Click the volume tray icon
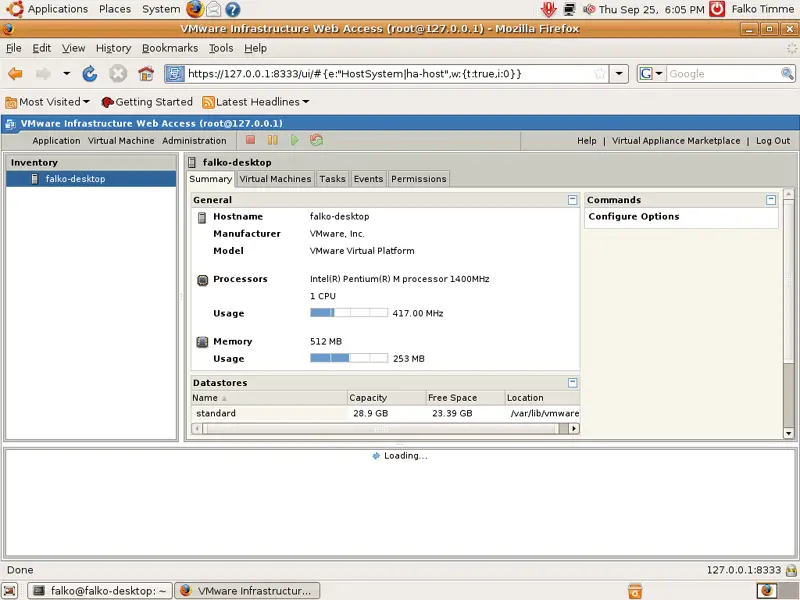 point(589,9)
